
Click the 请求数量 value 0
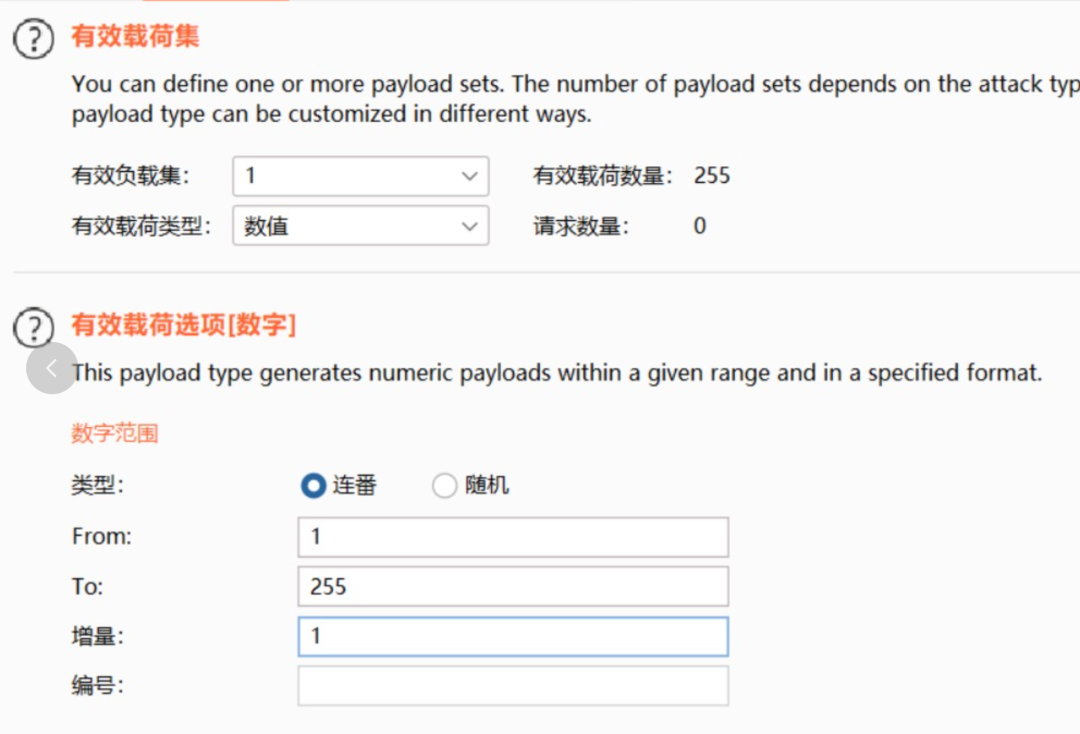coord(700,226)
